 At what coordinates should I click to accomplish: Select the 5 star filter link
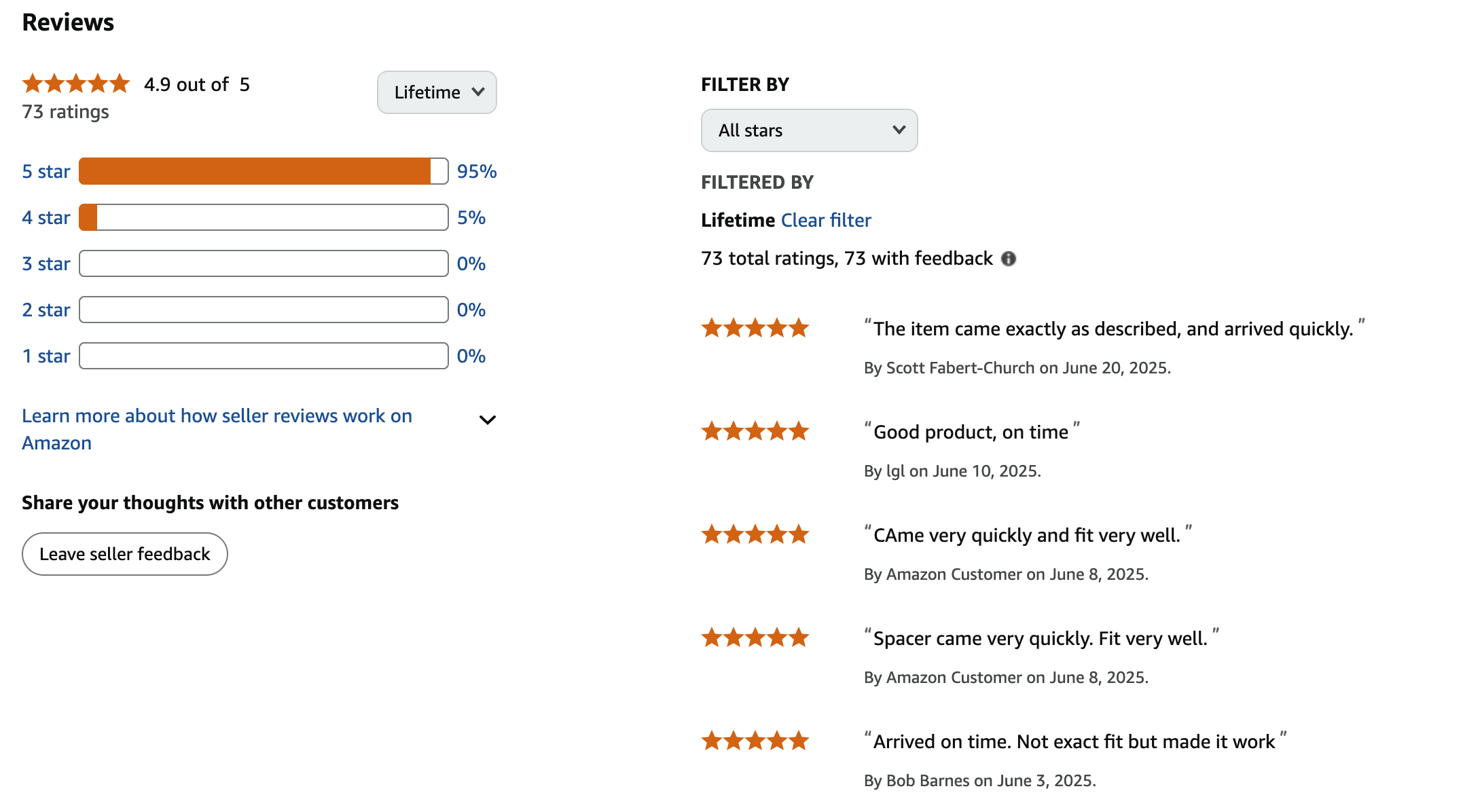point(45,171)
